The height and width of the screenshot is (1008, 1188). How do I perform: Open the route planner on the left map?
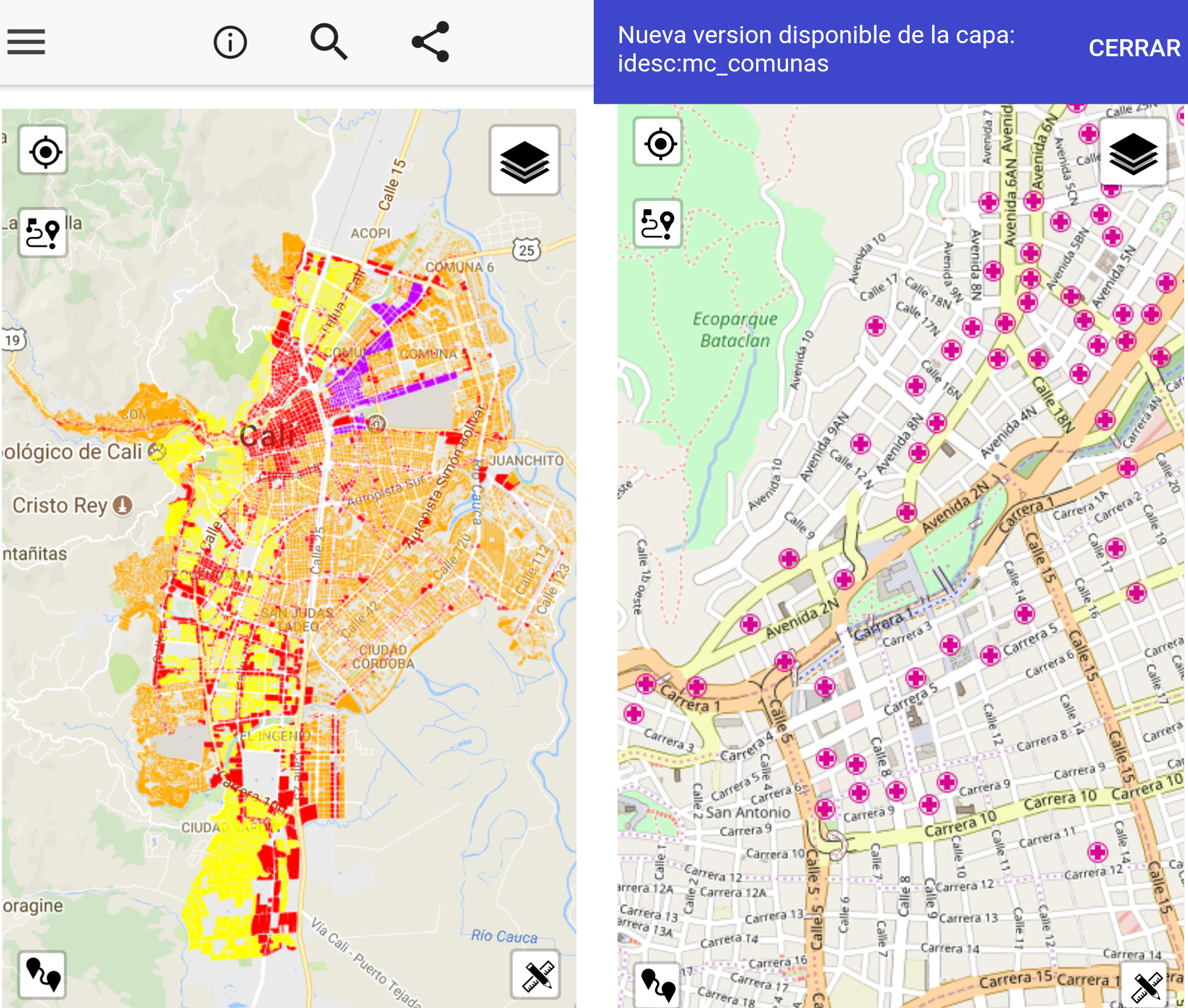(43, 232)
